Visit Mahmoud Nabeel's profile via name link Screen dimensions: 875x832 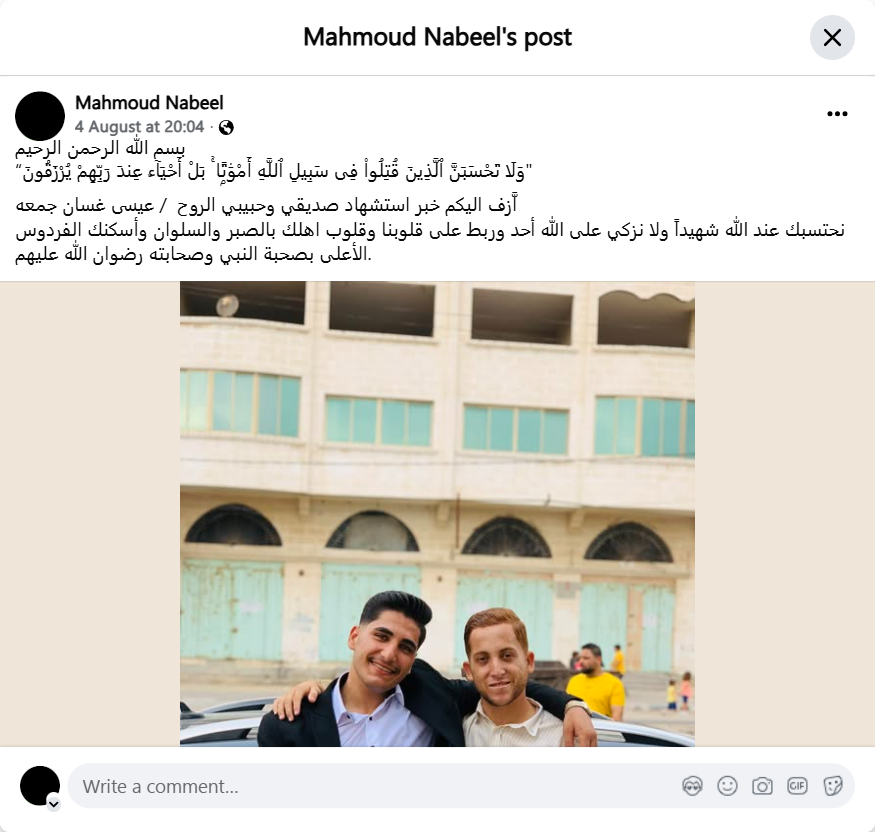click(149, 103)
